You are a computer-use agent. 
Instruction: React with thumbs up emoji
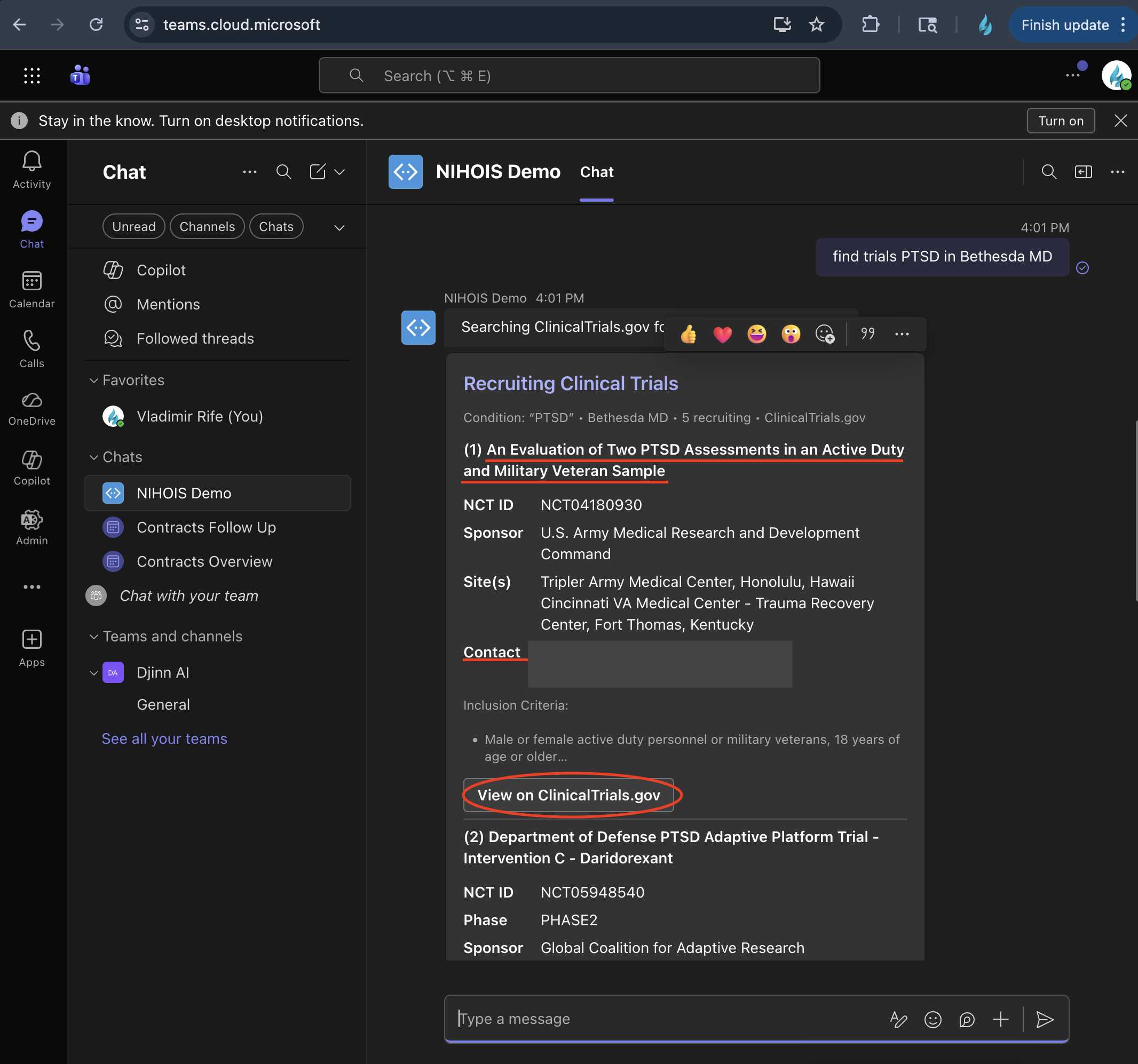click(x=689, y=334)
